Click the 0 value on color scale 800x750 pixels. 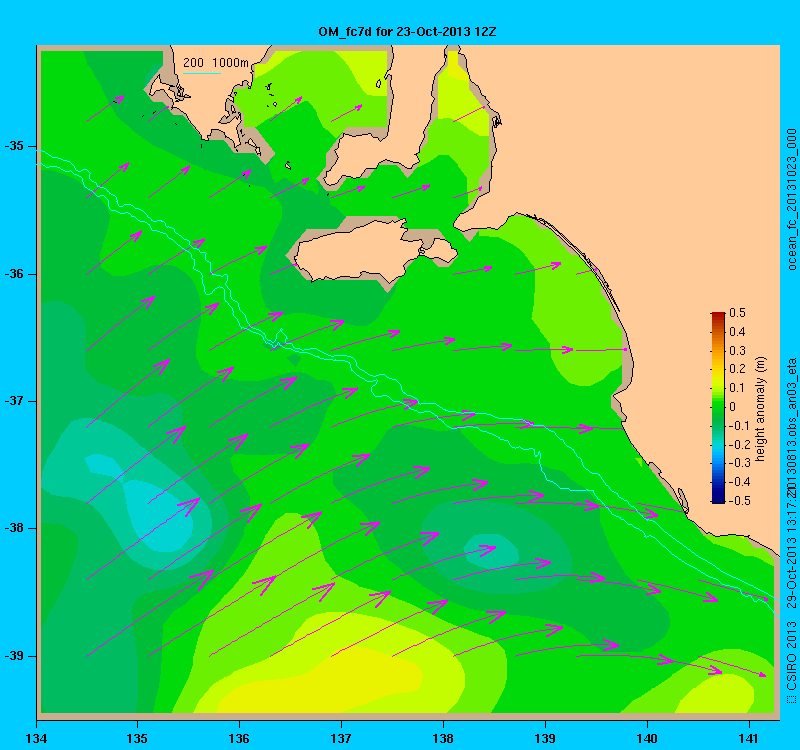pos(733,407)
